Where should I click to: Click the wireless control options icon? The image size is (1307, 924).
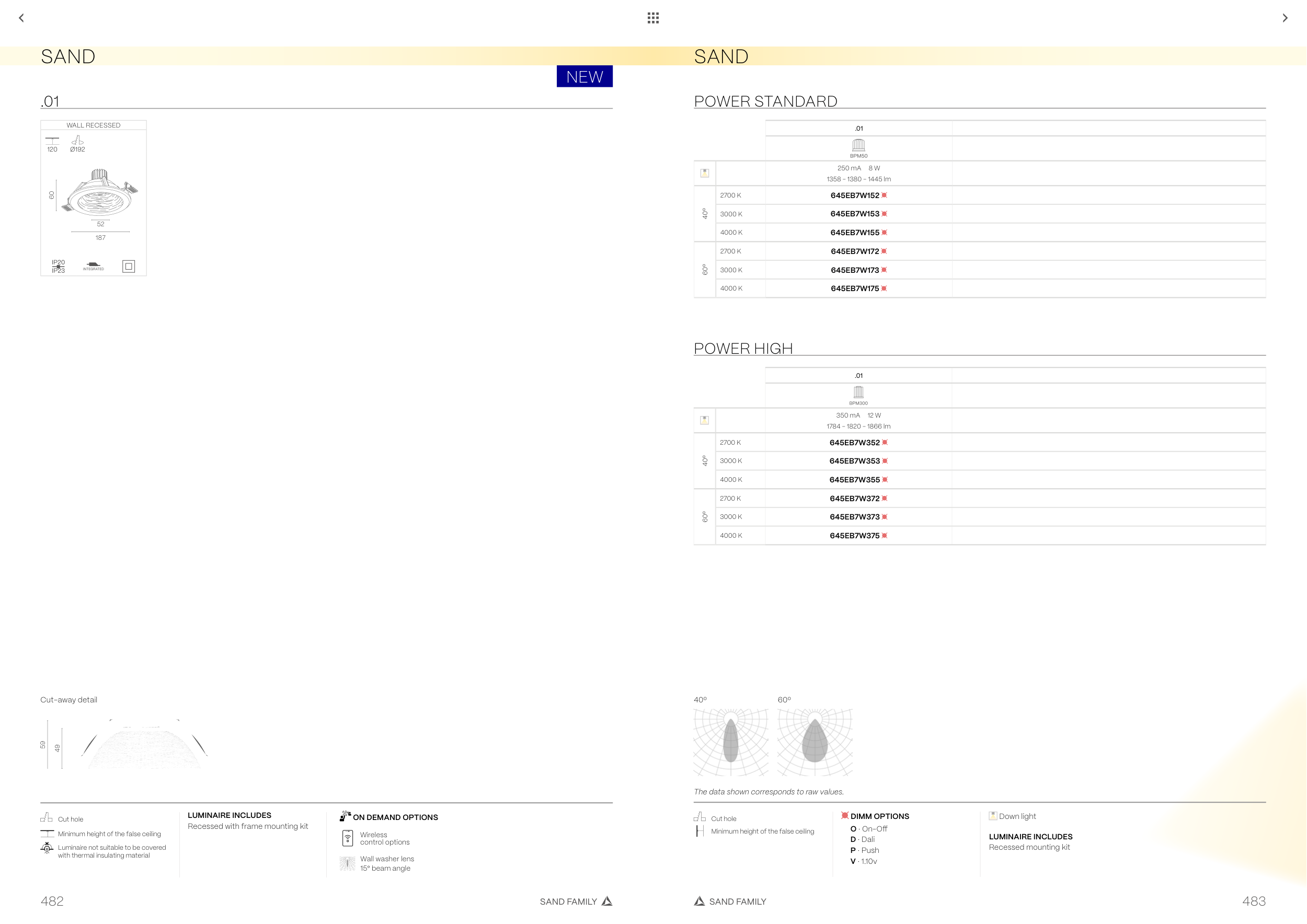(x=347, y=838)
